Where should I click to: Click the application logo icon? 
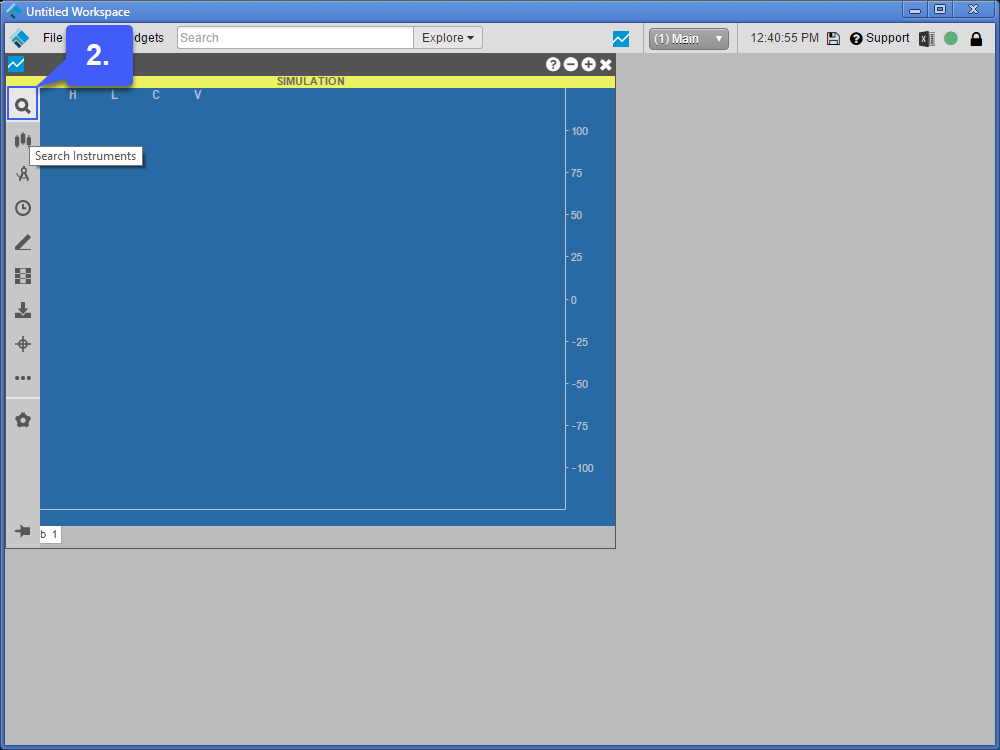coord(20,38)
